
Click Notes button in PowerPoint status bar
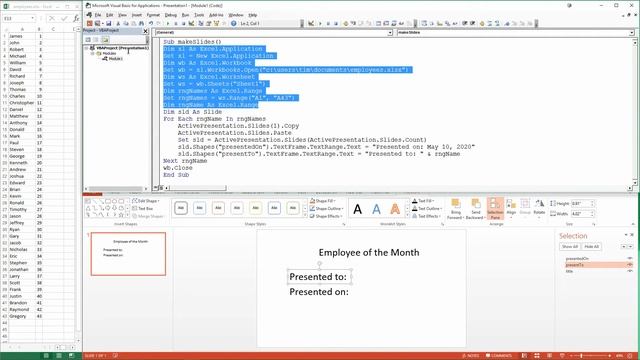click(470, 356)
